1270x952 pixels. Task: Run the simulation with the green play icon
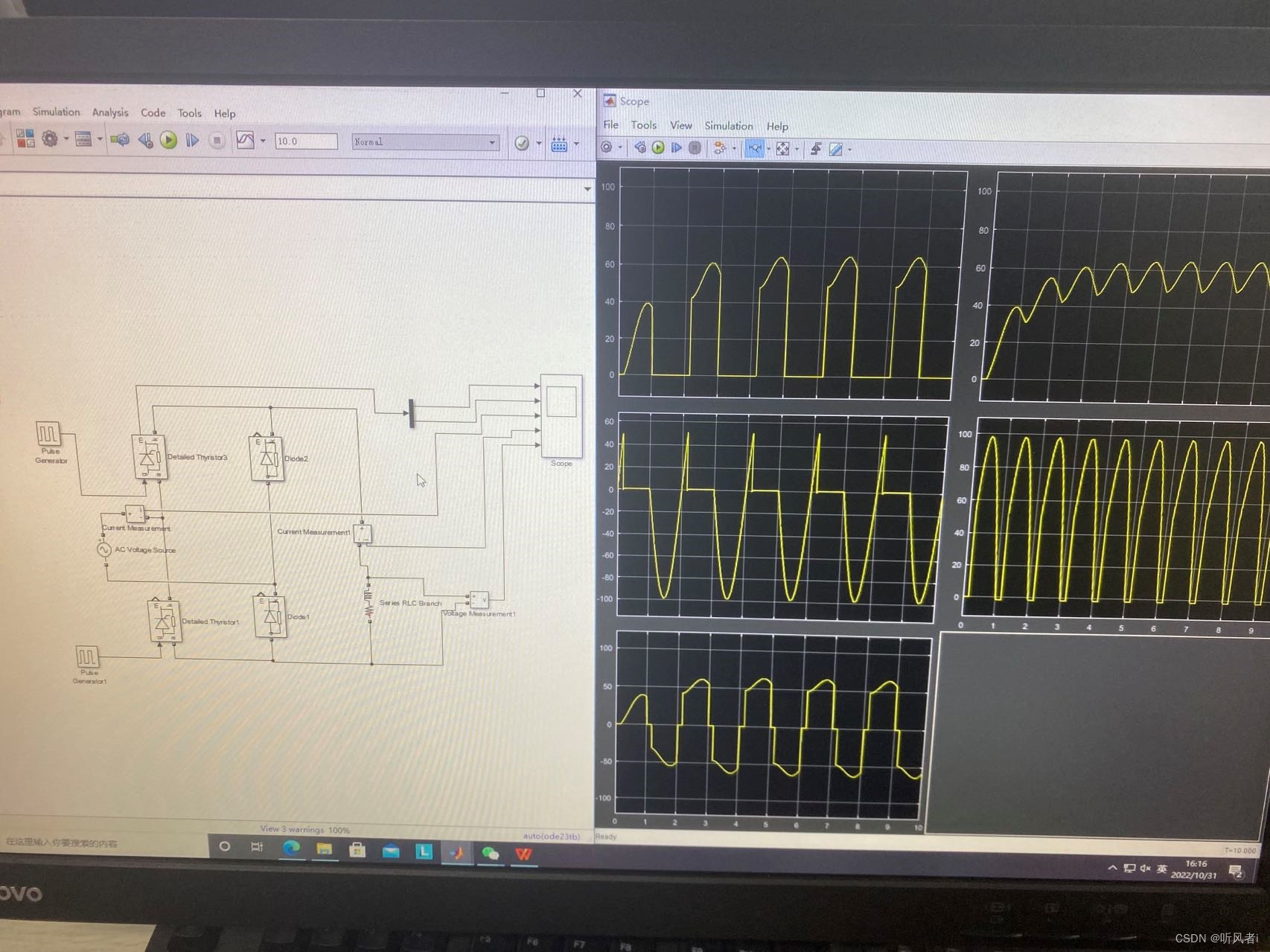tap(167, 140)
